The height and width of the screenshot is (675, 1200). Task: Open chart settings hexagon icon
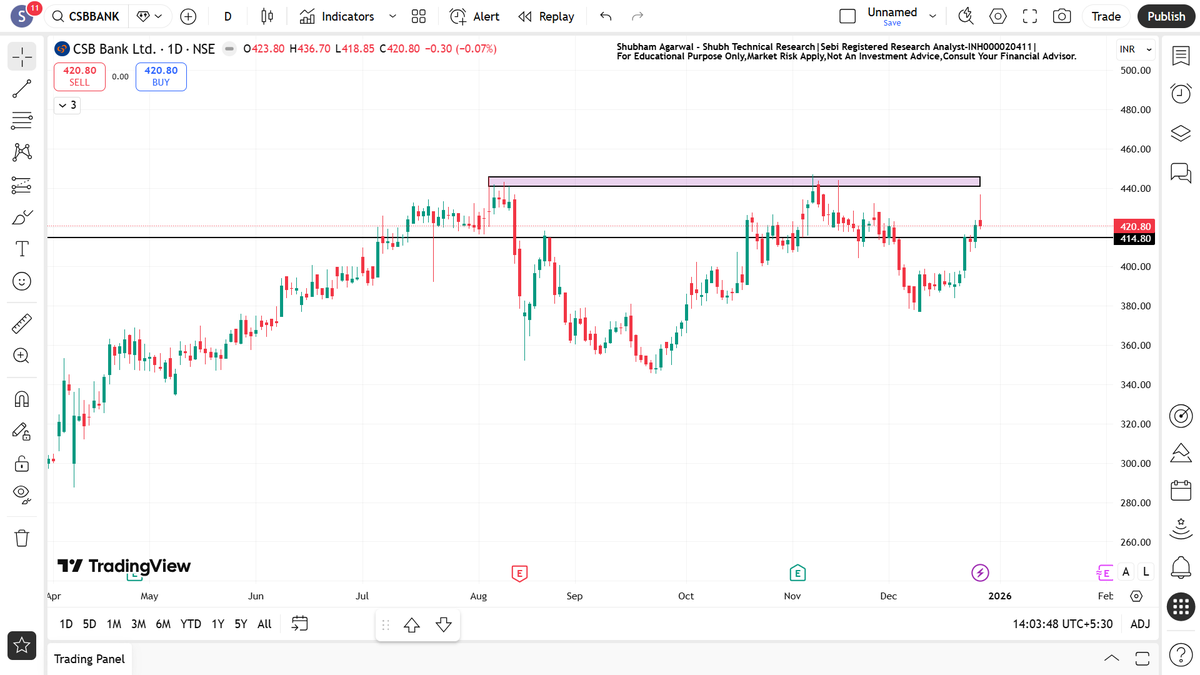(x=998, y=16)
